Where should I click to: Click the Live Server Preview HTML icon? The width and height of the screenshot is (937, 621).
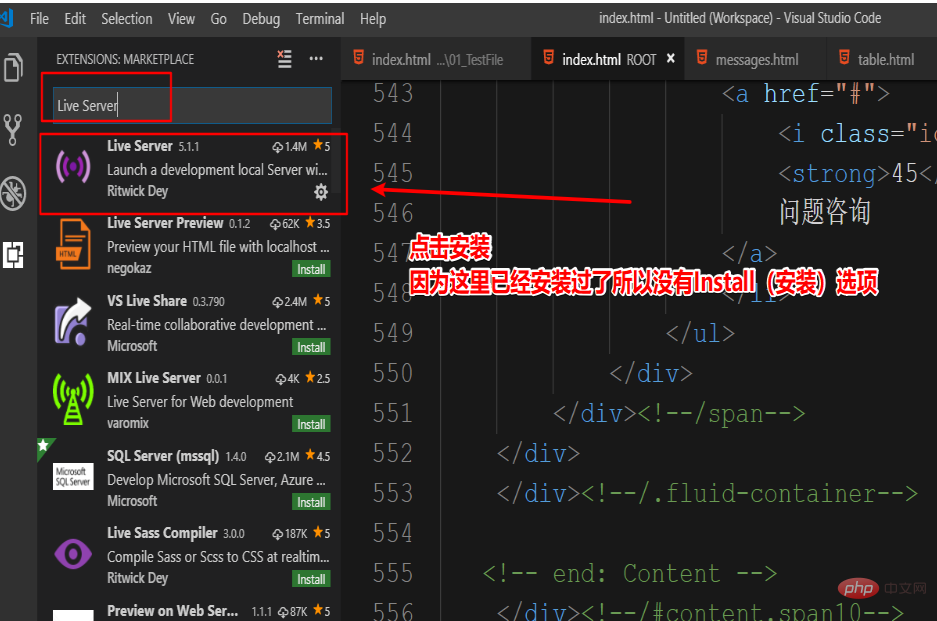click(x=73, y=244)
